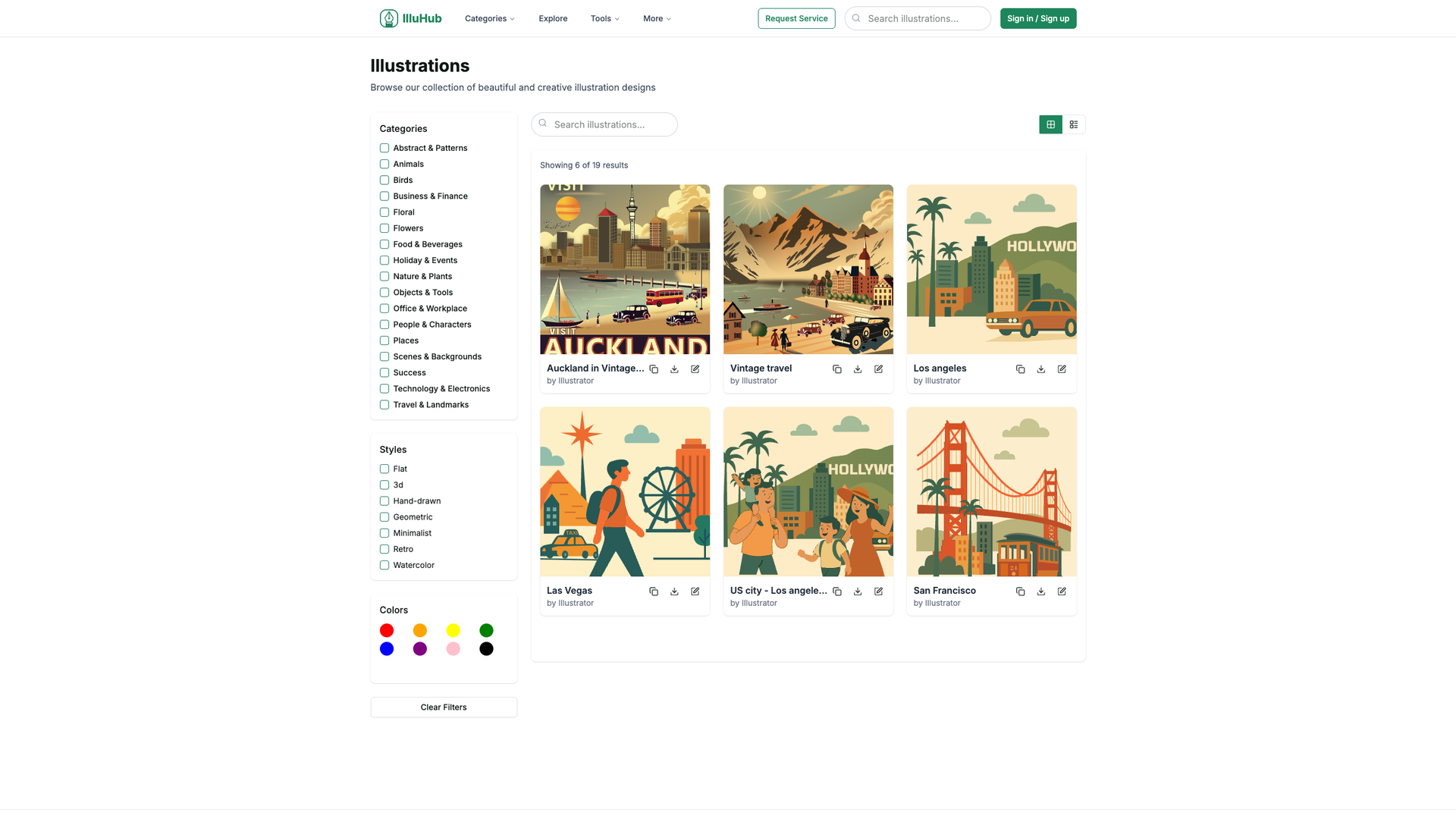Image resolution: width=1456 pixels, height=819 pixels.
Task: Expand the Tools dropdown
Action: pos(604,18)
